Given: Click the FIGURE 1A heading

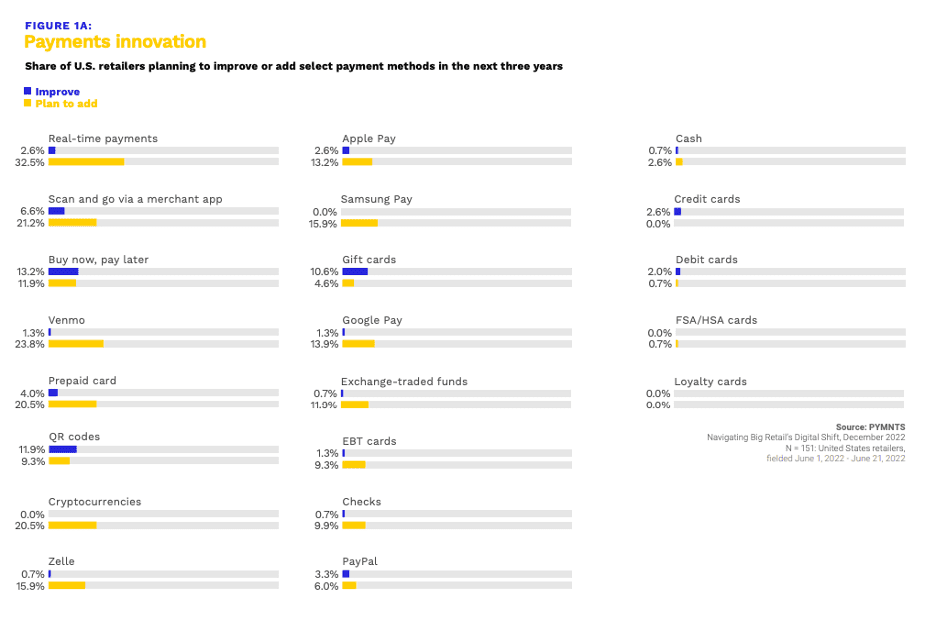Looking at the screenshot, I should click(x=57, y=26).
